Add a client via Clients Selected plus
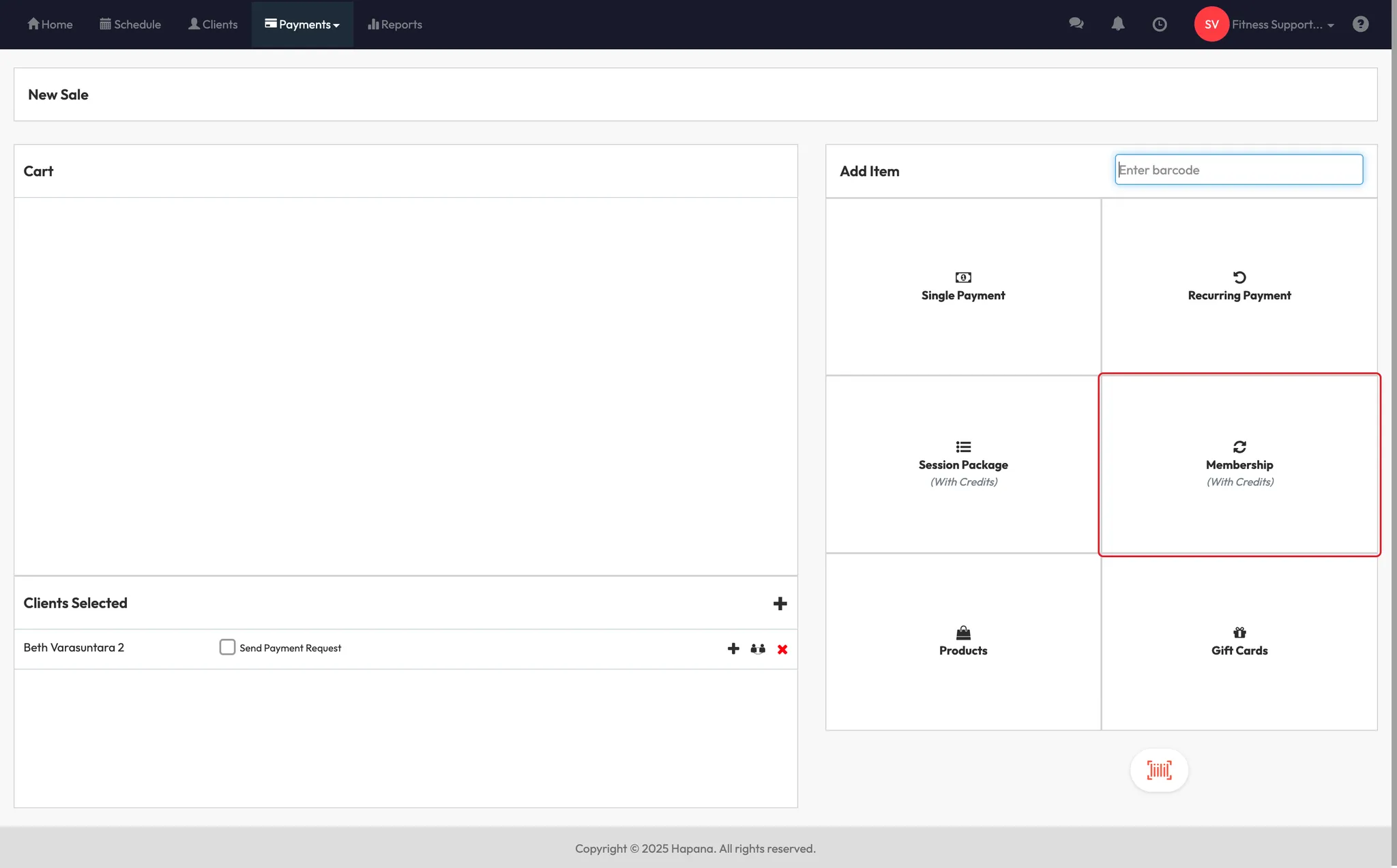This screenshot has height=868, width=1397. [780, 603]
